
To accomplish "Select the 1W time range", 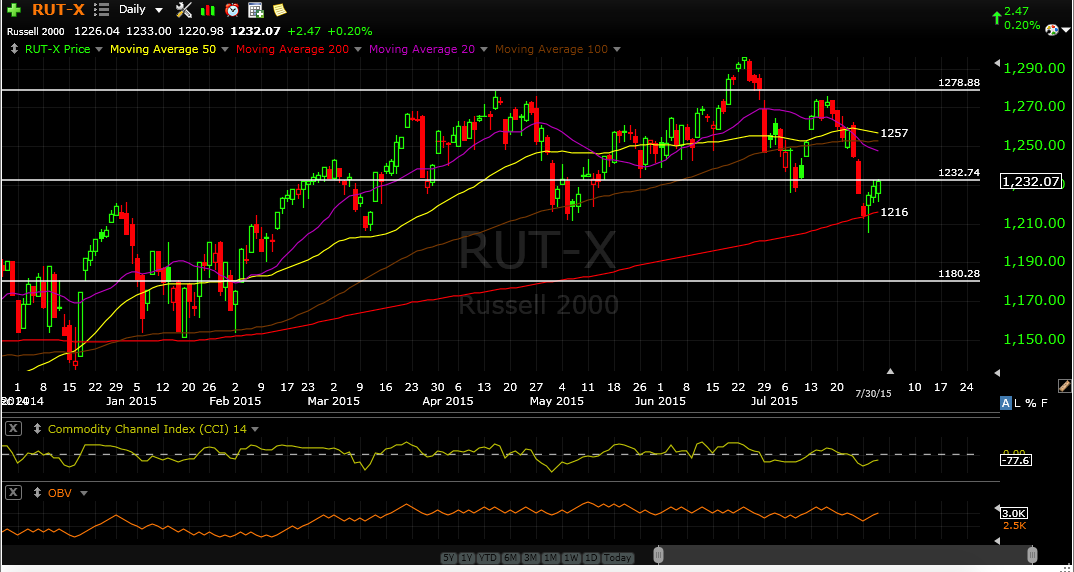I will (x=571, y=558).
